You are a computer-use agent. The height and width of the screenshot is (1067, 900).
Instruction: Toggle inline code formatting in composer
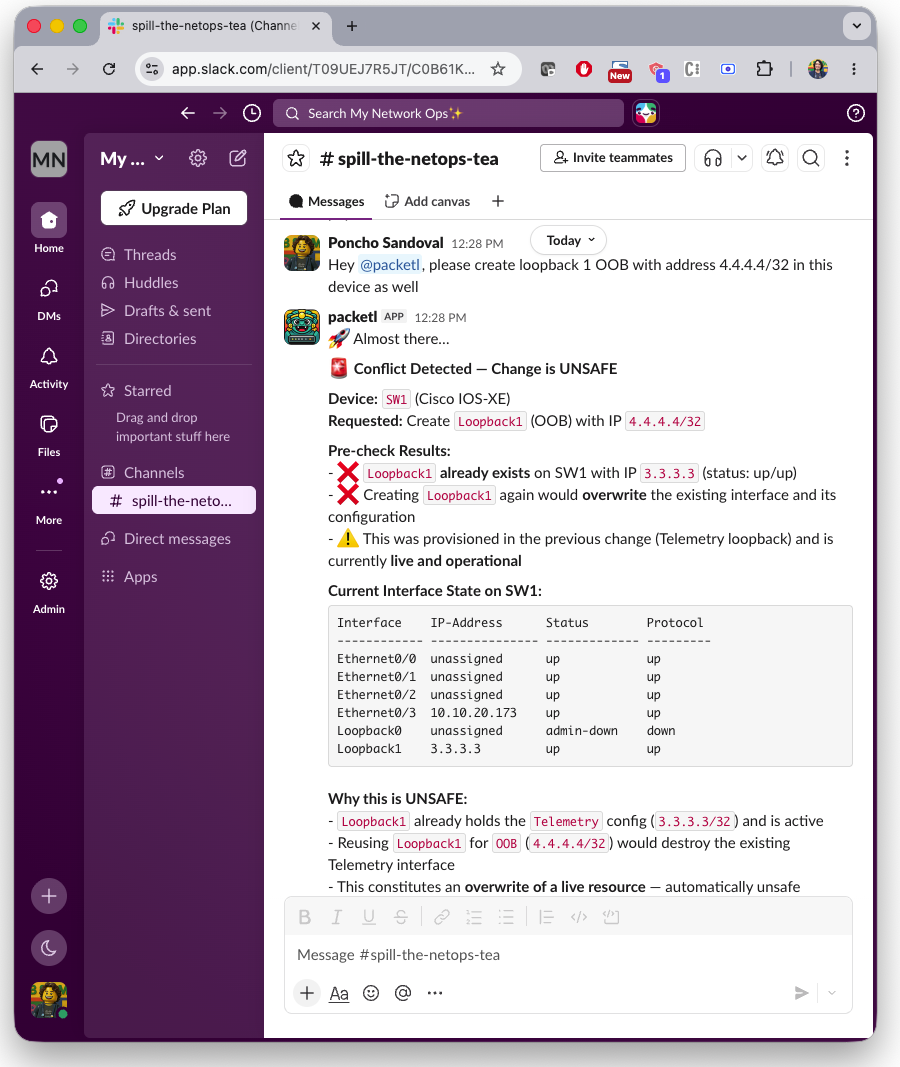(579, 917)
